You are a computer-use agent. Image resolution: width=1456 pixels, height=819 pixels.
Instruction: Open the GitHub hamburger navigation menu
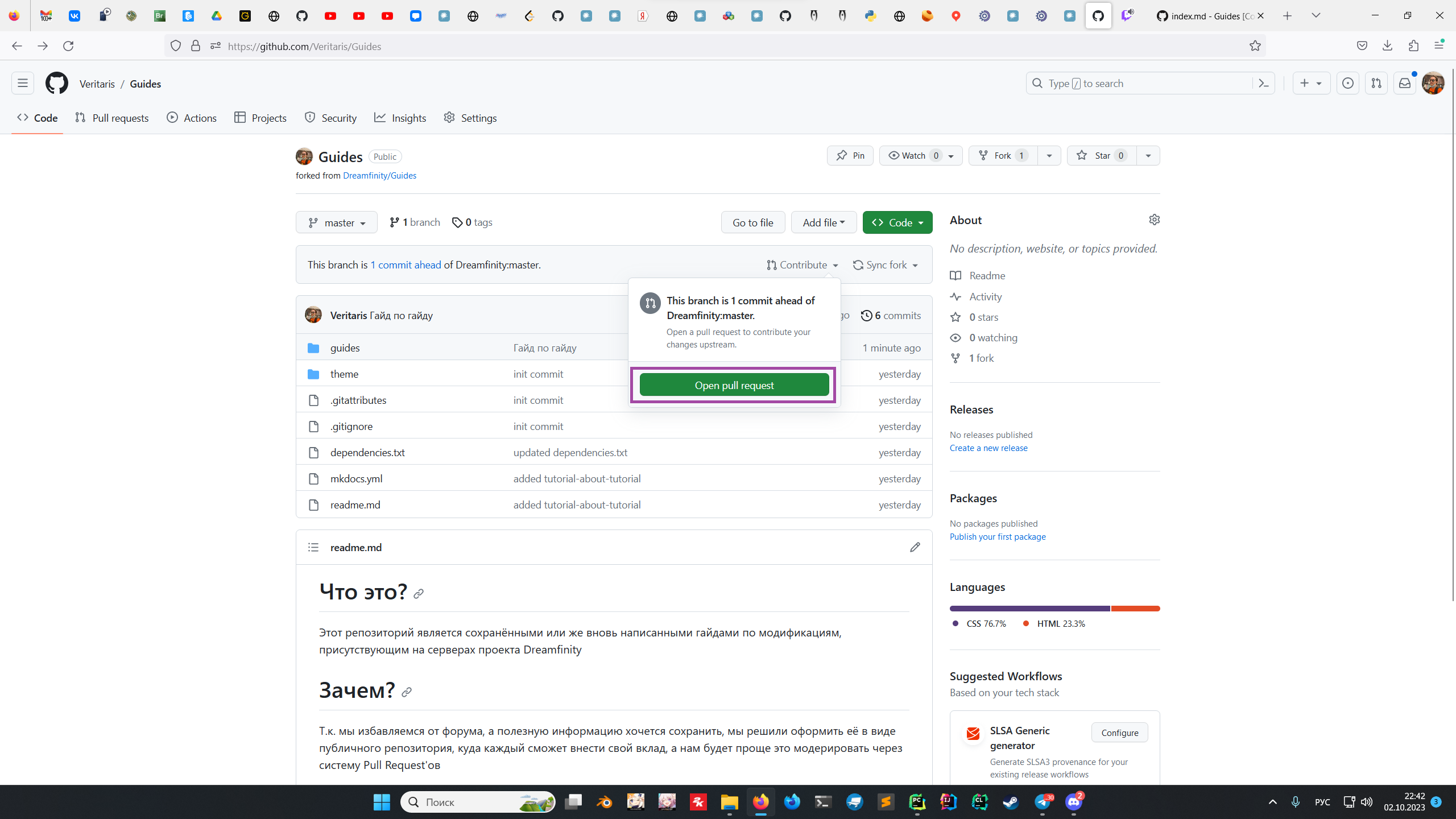(x=23, y=84)
